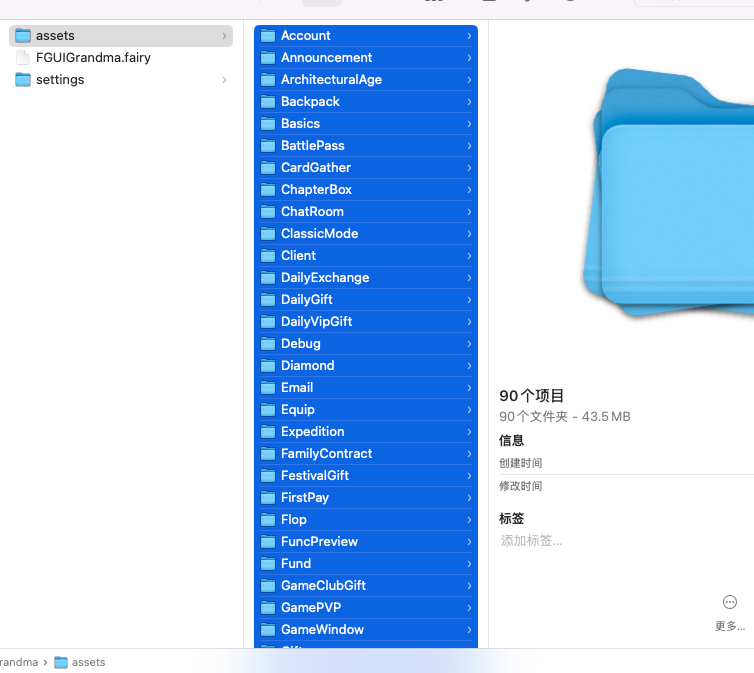This screenshot has width=754, height=673.
Task: Click the Flop folder icon
Action: pos(268,520)
